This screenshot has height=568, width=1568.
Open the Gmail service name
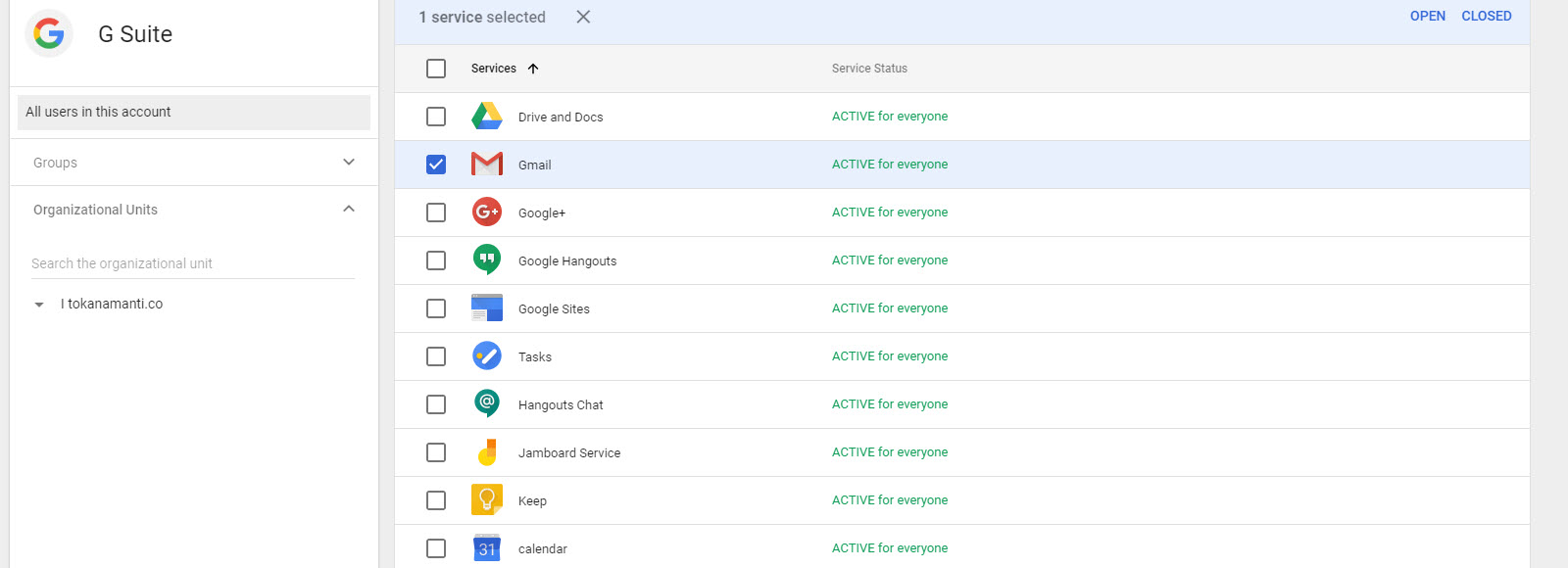535,166
